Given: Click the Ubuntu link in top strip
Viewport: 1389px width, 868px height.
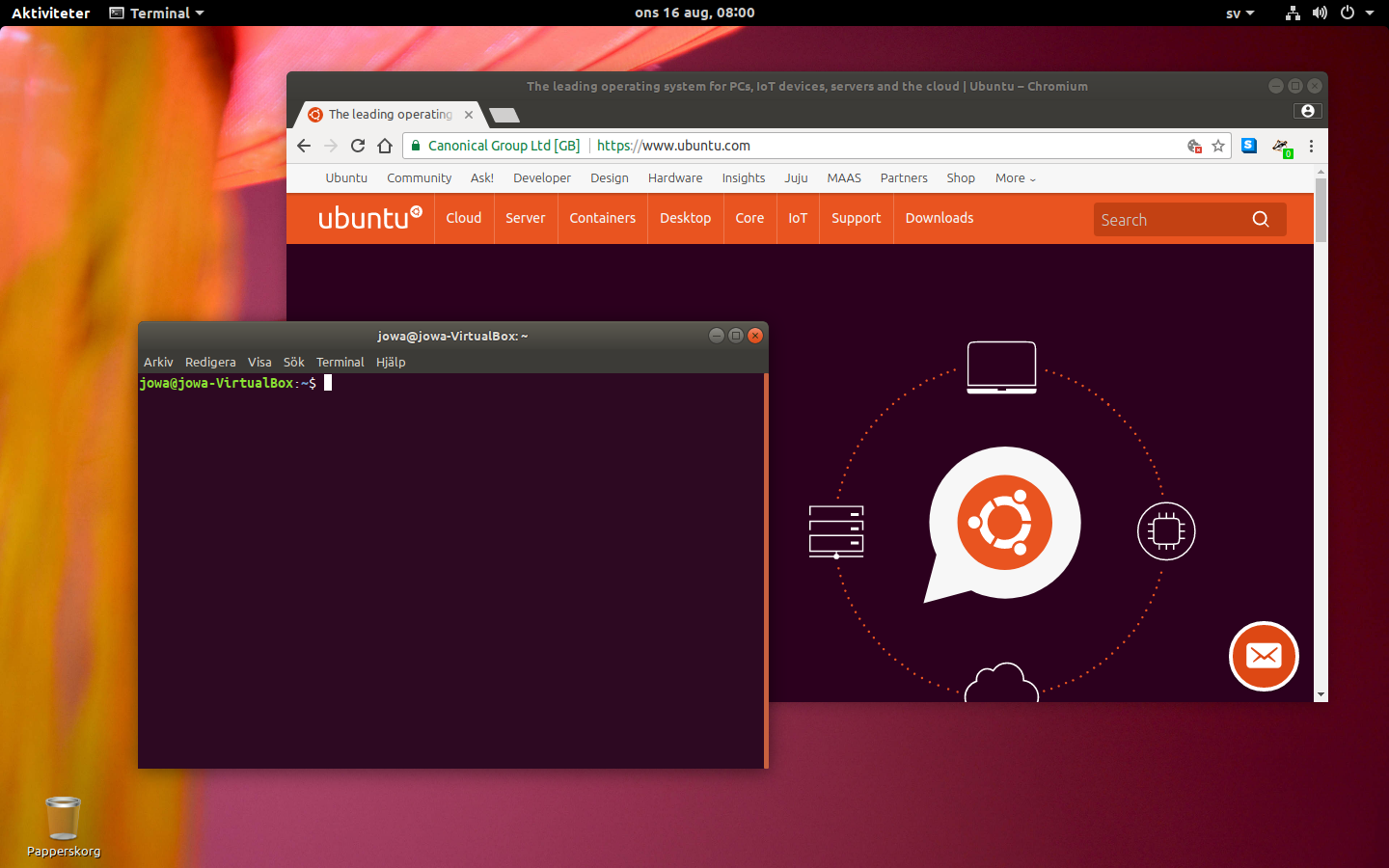Looking at the screenshot, I should (346, 178).
